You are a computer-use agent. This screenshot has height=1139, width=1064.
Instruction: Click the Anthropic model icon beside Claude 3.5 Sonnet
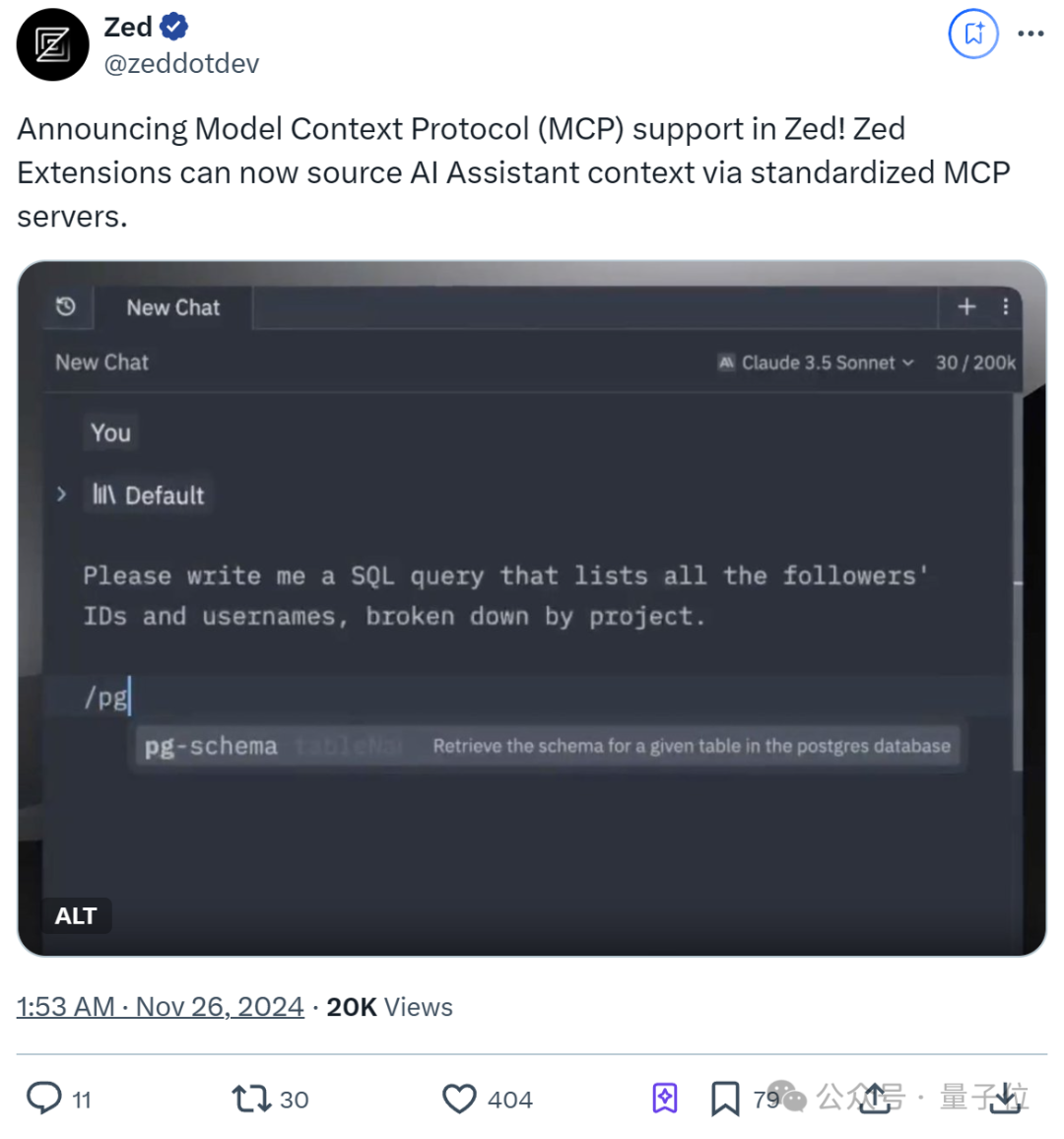(724, 363)
